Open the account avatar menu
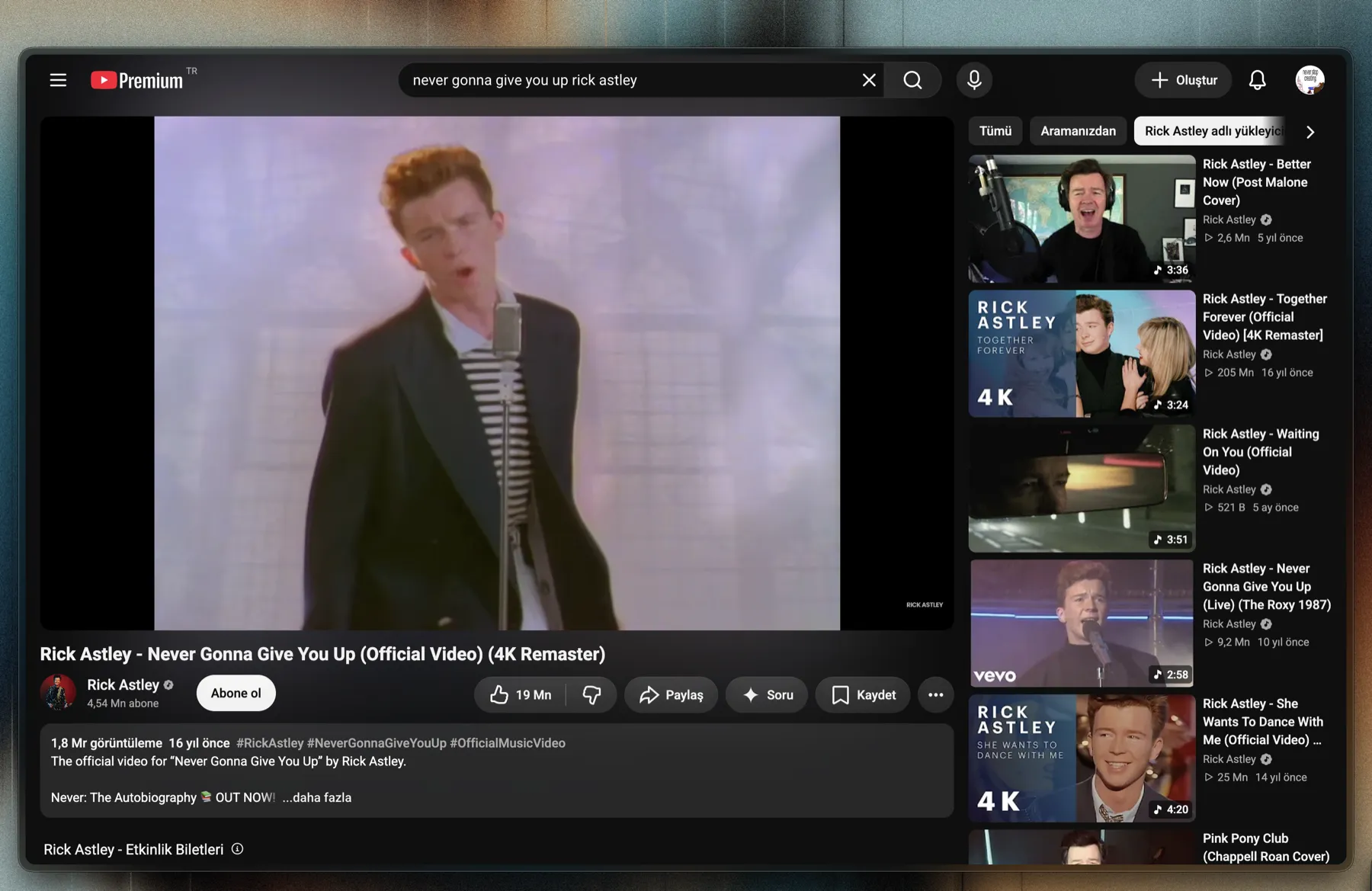 click(1309, 80)
